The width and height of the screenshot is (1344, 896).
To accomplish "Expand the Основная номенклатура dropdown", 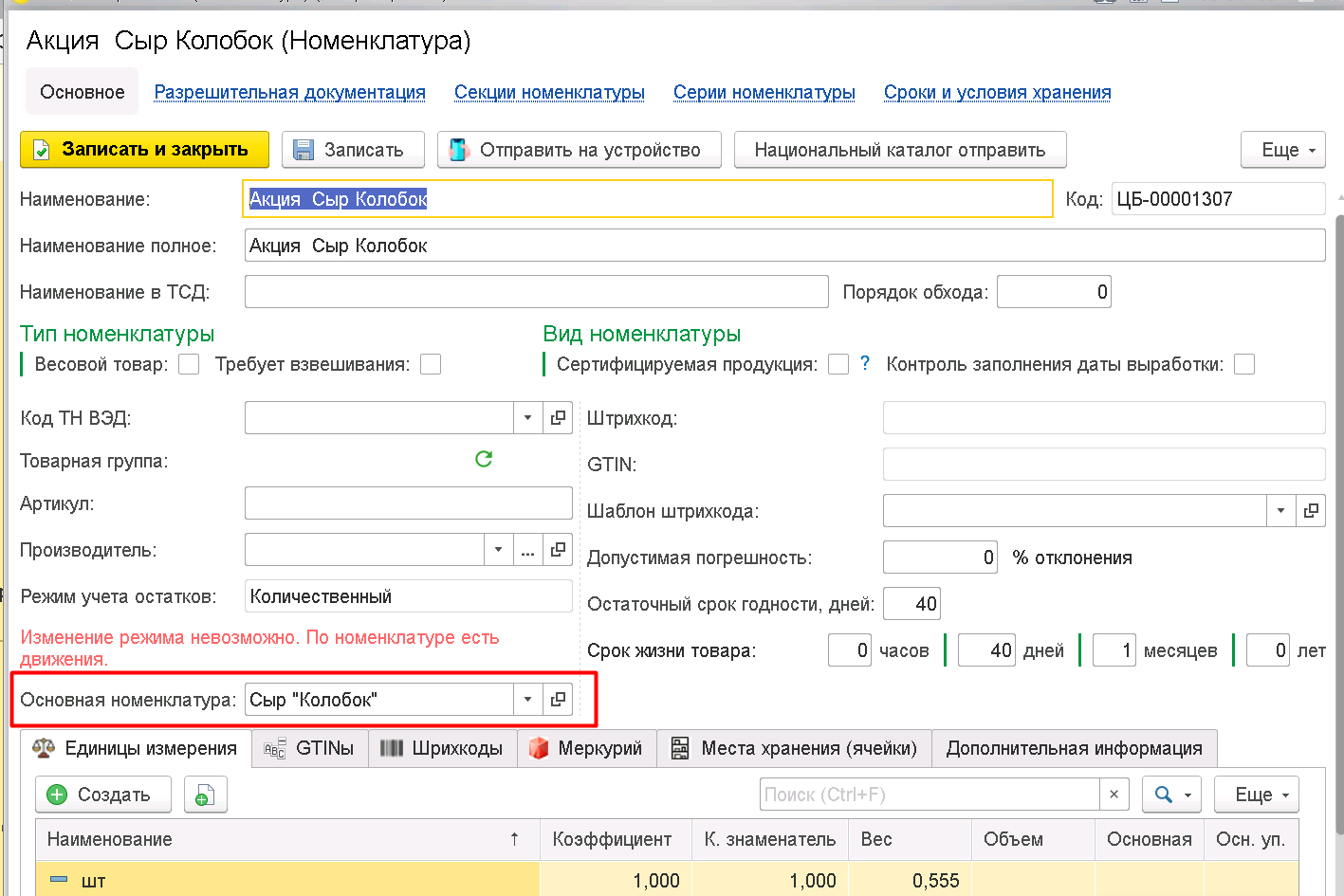I will 527,700.
